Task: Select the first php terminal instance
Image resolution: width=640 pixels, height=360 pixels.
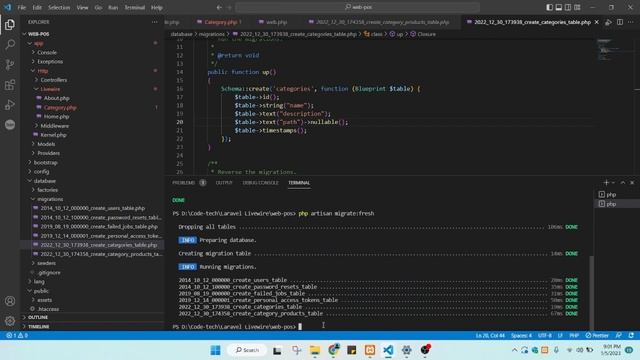Action: (616, 195)
